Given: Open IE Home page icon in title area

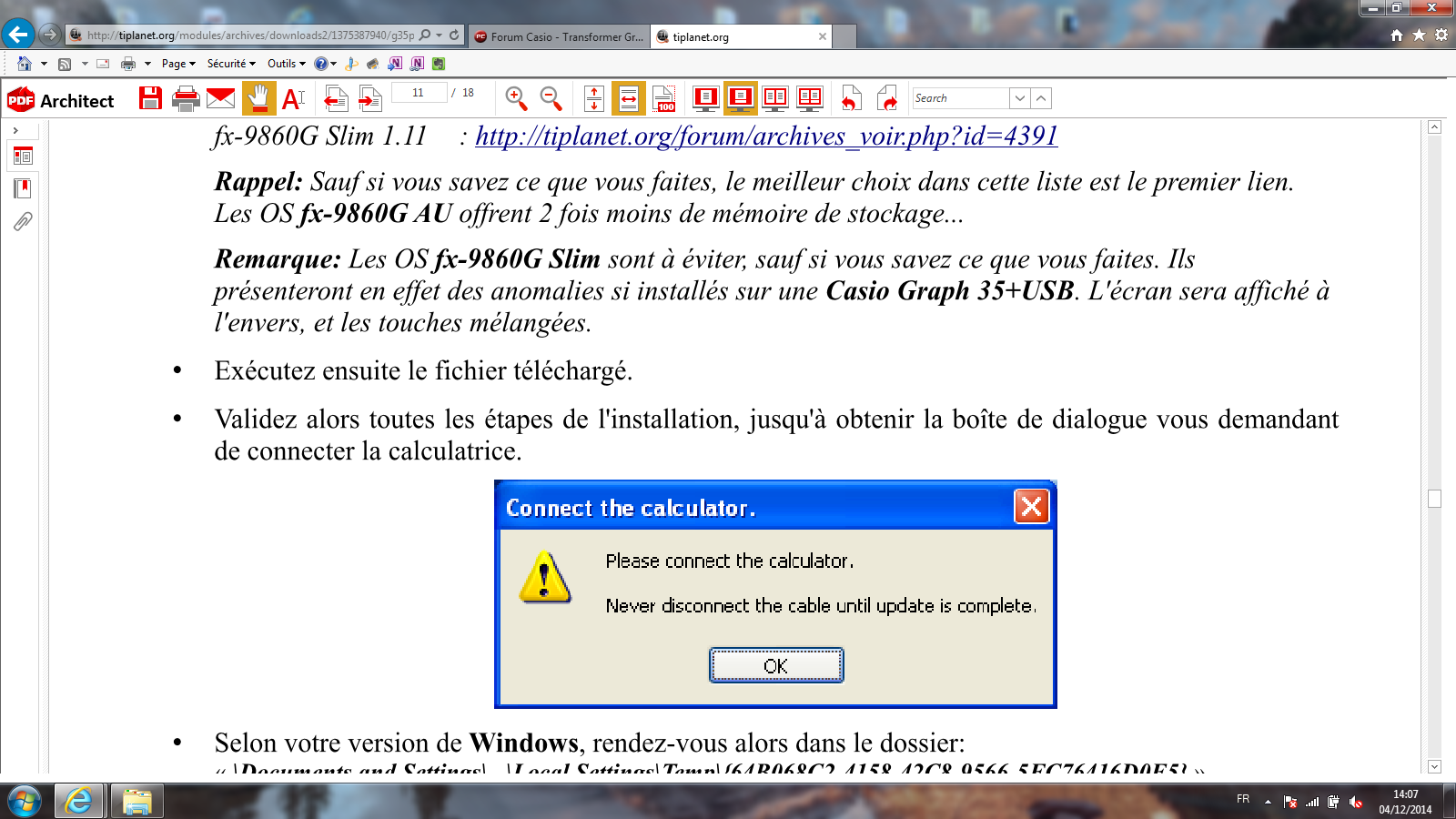Looking at the screenshot, I should 1397,35.
